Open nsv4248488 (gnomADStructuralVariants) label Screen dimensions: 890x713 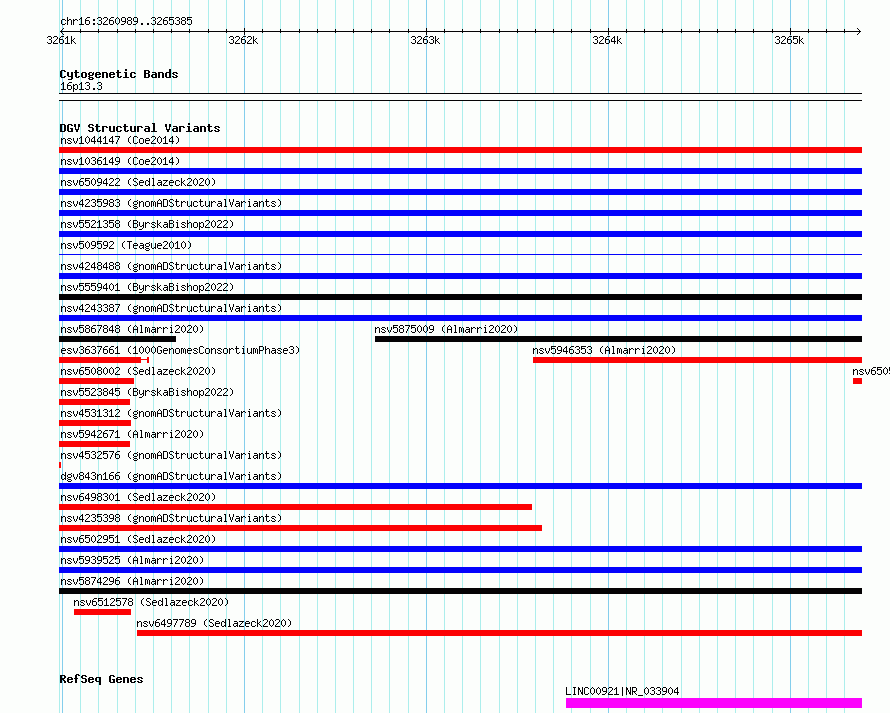[x=171, y=266]
